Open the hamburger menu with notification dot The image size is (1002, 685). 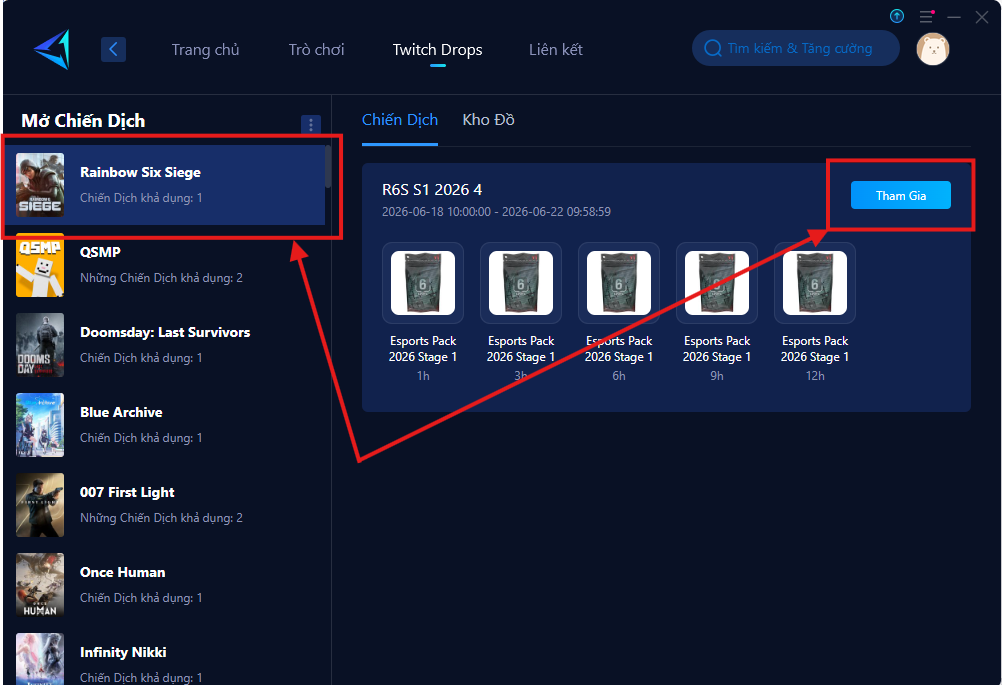point(927,17)
